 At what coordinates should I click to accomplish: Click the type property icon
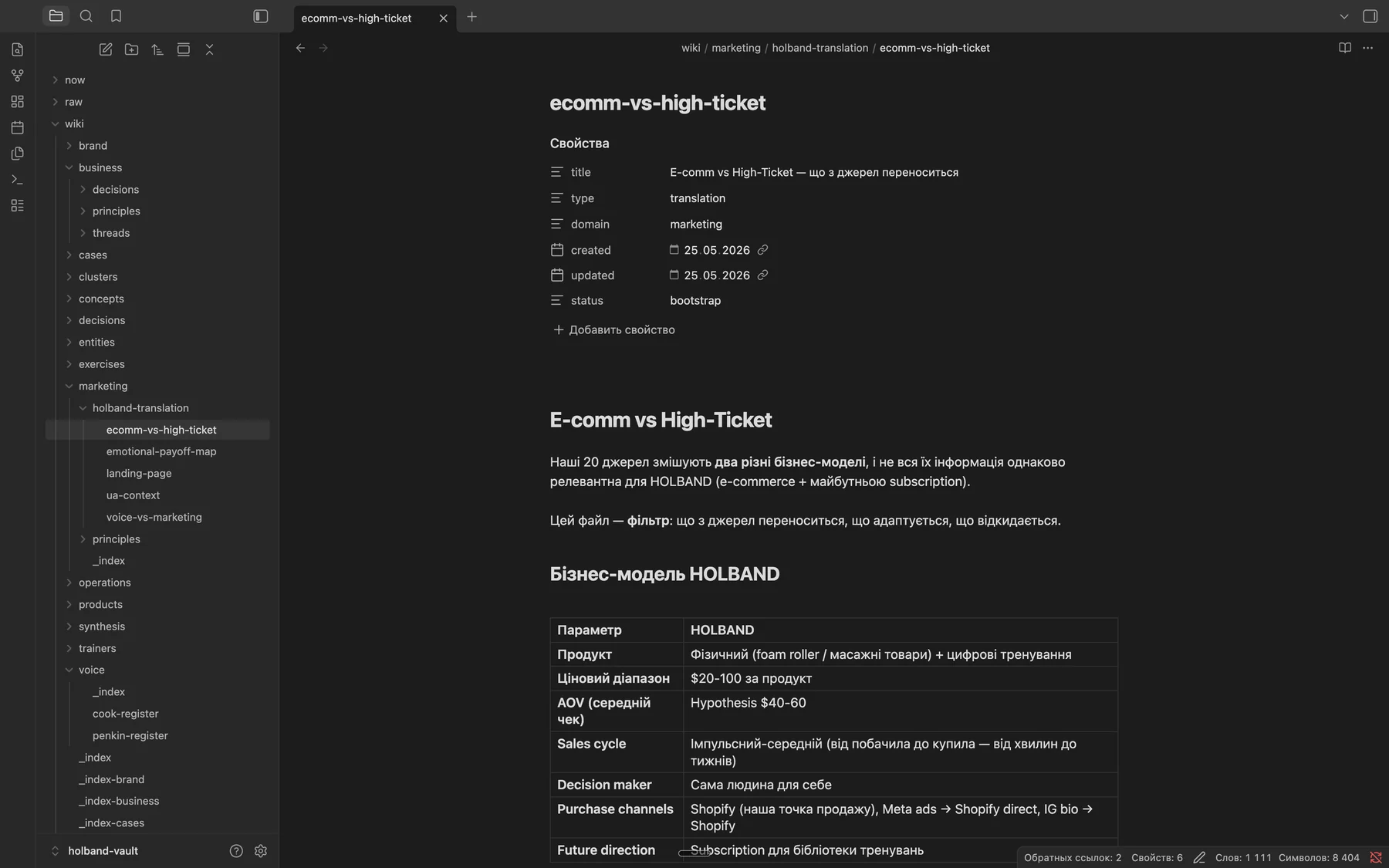[x=557, y=198]
